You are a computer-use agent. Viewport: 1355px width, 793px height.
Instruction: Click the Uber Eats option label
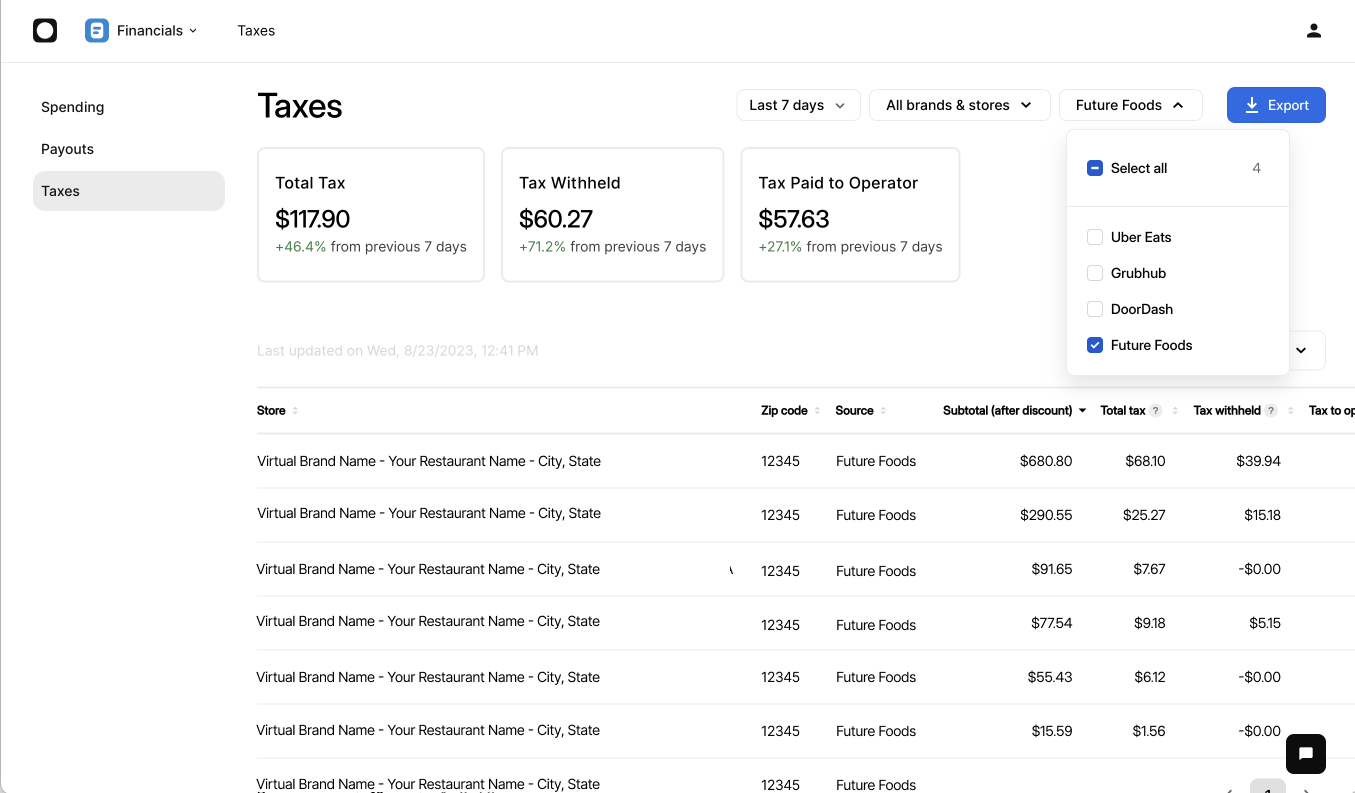[x=1141, y=237]
